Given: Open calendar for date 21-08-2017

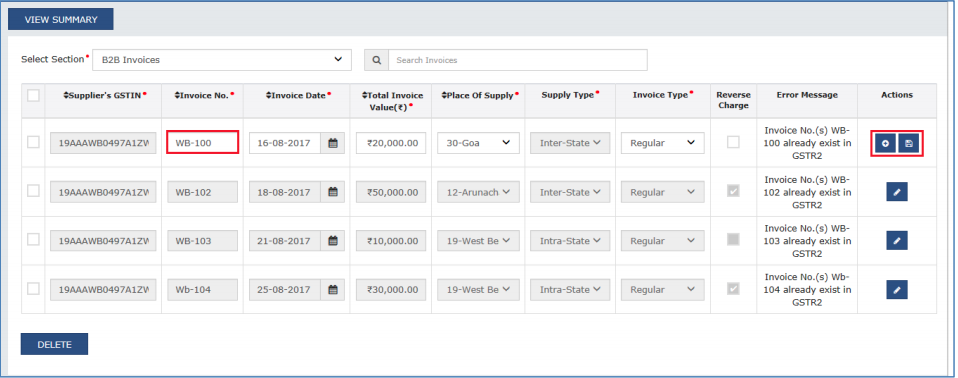Looking at the screenshot, I should tap(333, 241).
